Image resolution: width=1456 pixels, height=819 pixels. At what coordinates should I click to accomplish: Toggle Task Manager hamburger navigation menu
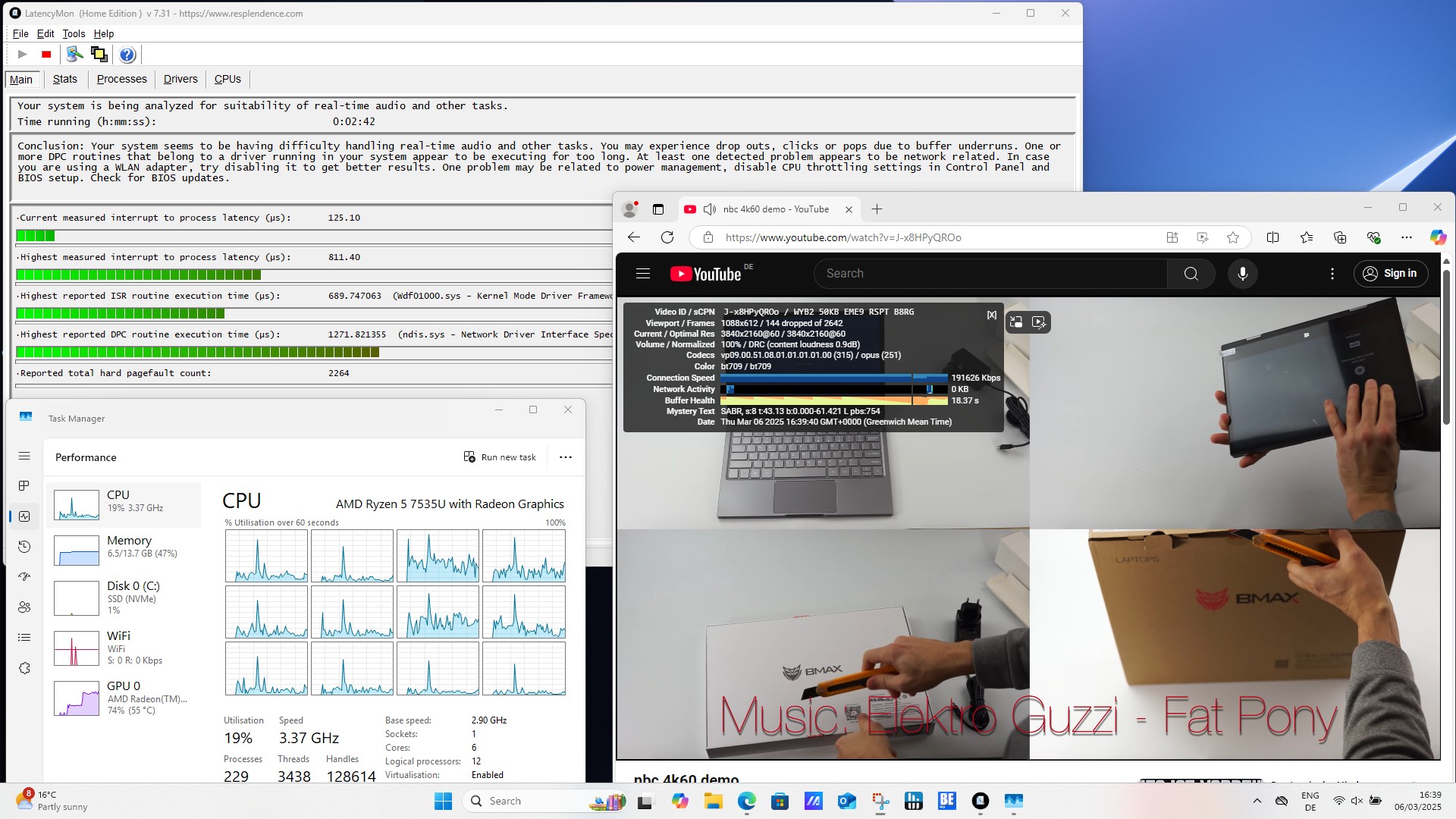click(24, 456)
